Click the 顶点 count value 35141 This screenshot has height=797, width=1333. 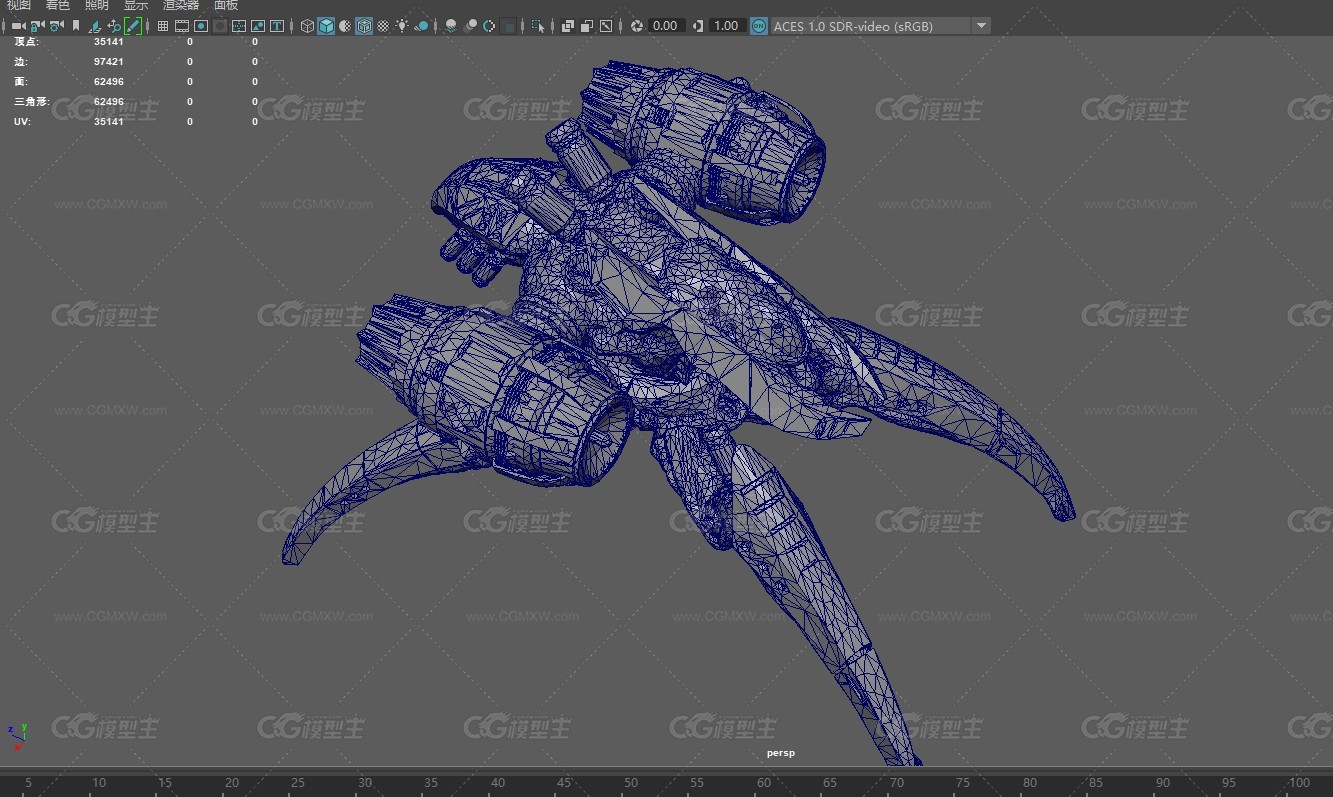point(109,42)
